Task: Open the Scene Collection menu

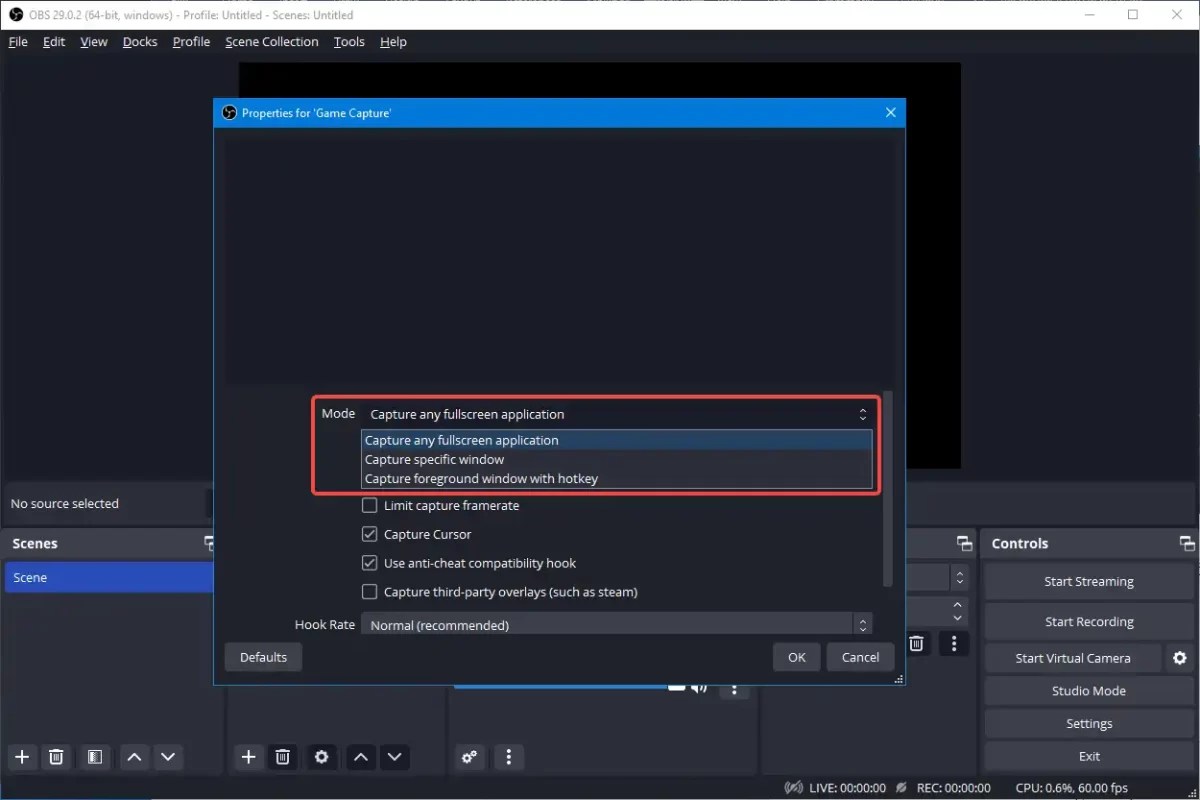Action: point(271,41)
